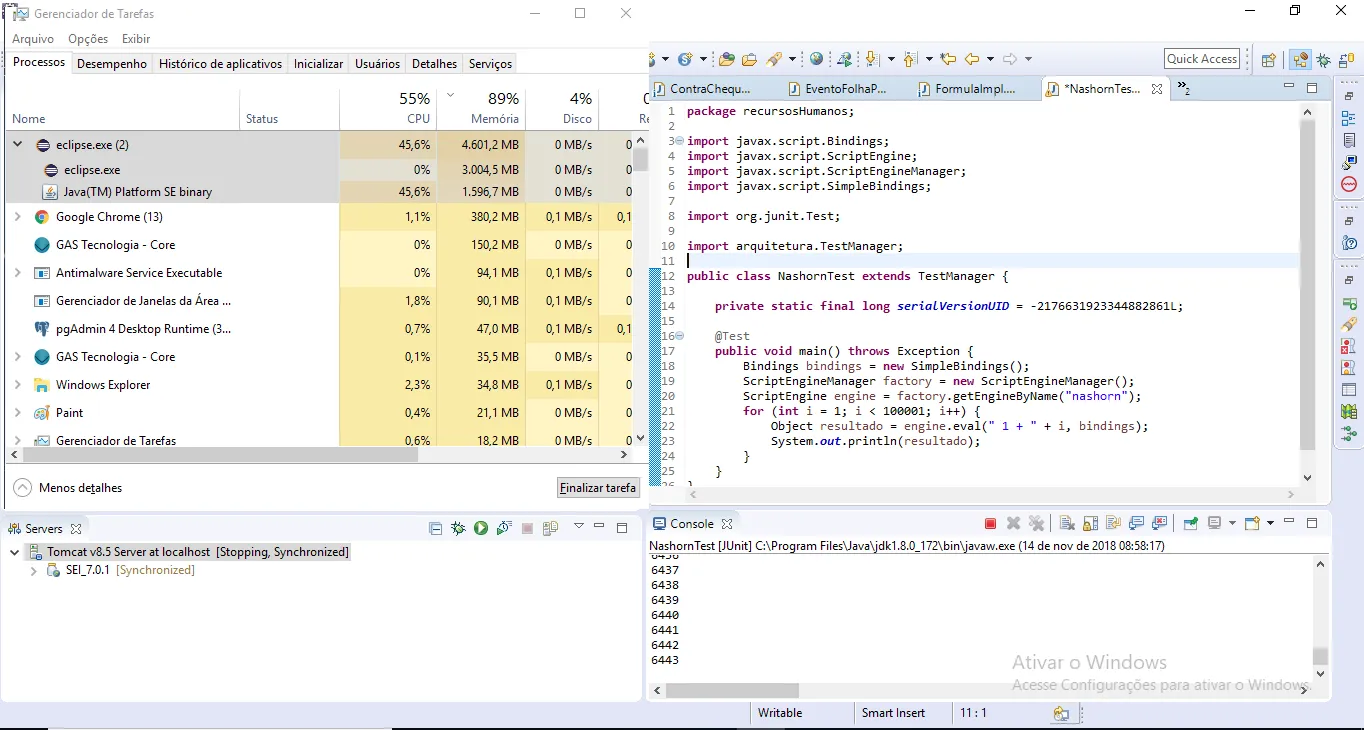
Task: Switch to Desempenho tab
Action: 112,64
